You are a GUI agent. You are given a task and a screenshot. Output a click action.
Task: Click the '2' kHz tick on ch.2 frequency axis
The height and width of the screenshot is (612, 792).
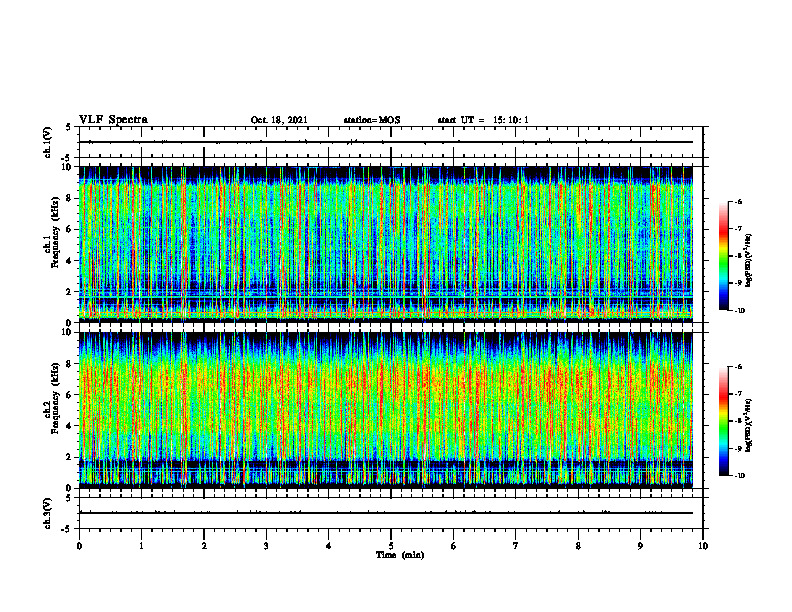70,457
